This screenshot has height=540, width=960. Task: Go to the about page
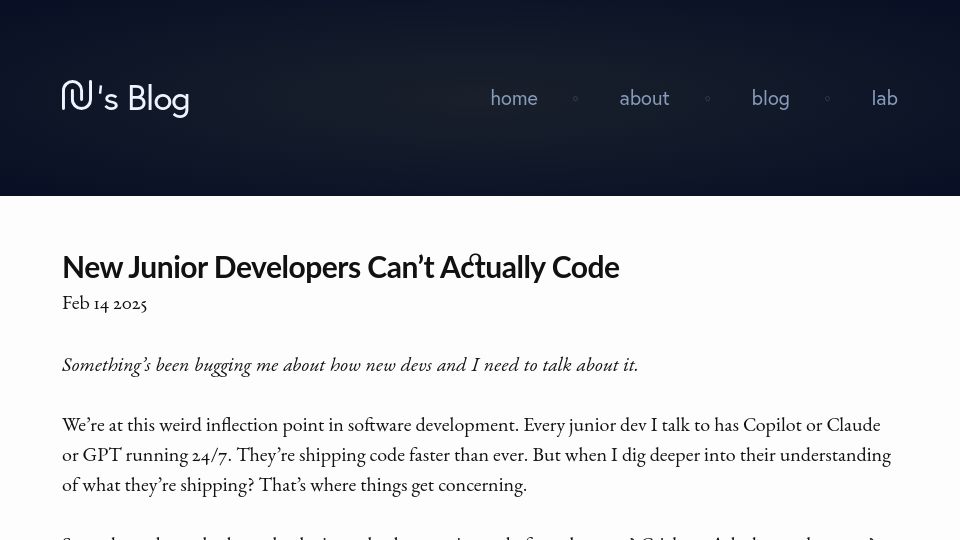pos(644,98)
